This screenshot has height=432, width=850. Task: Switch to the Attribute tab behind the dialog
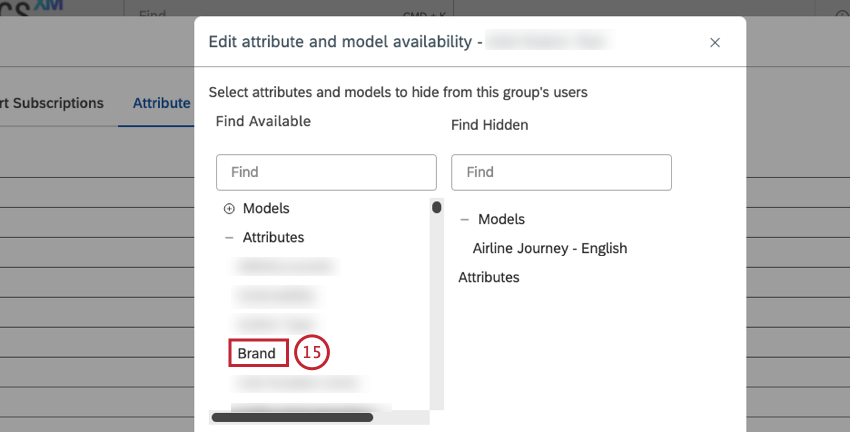[x=161, y=103]
